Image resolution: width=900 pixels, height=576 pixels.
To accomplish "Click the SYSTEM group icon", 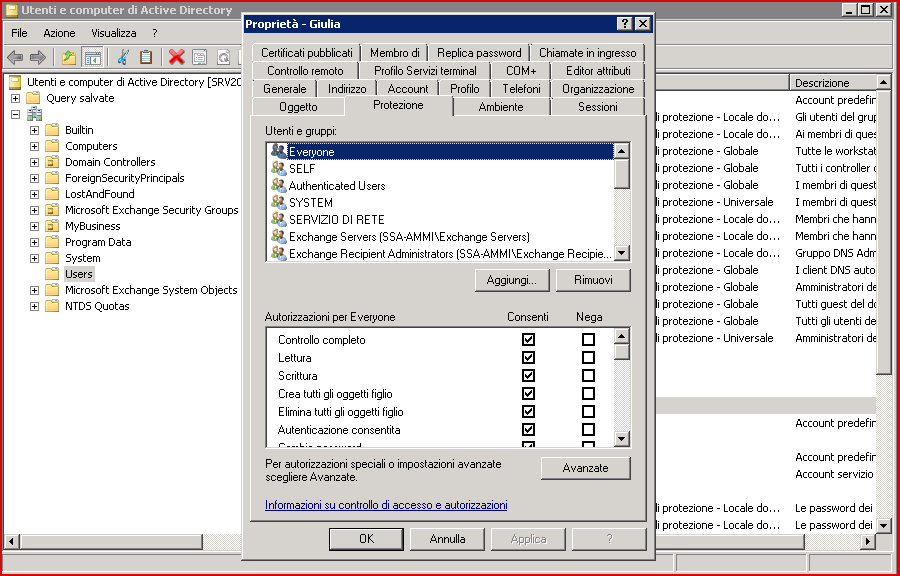I will (278, 202).
